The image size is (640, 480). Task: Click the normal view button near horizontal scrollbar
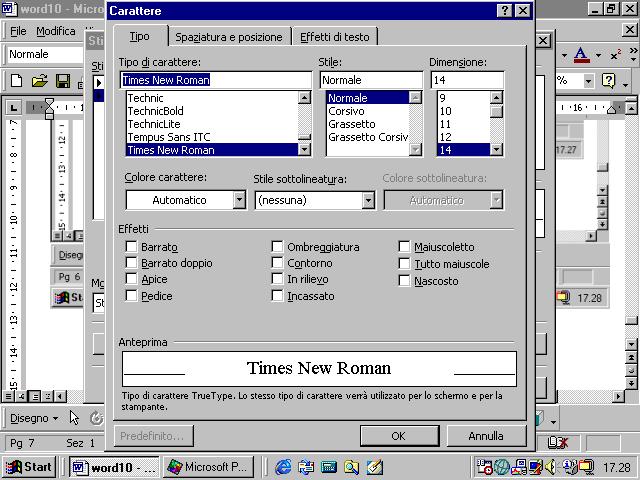click(9, 396)
